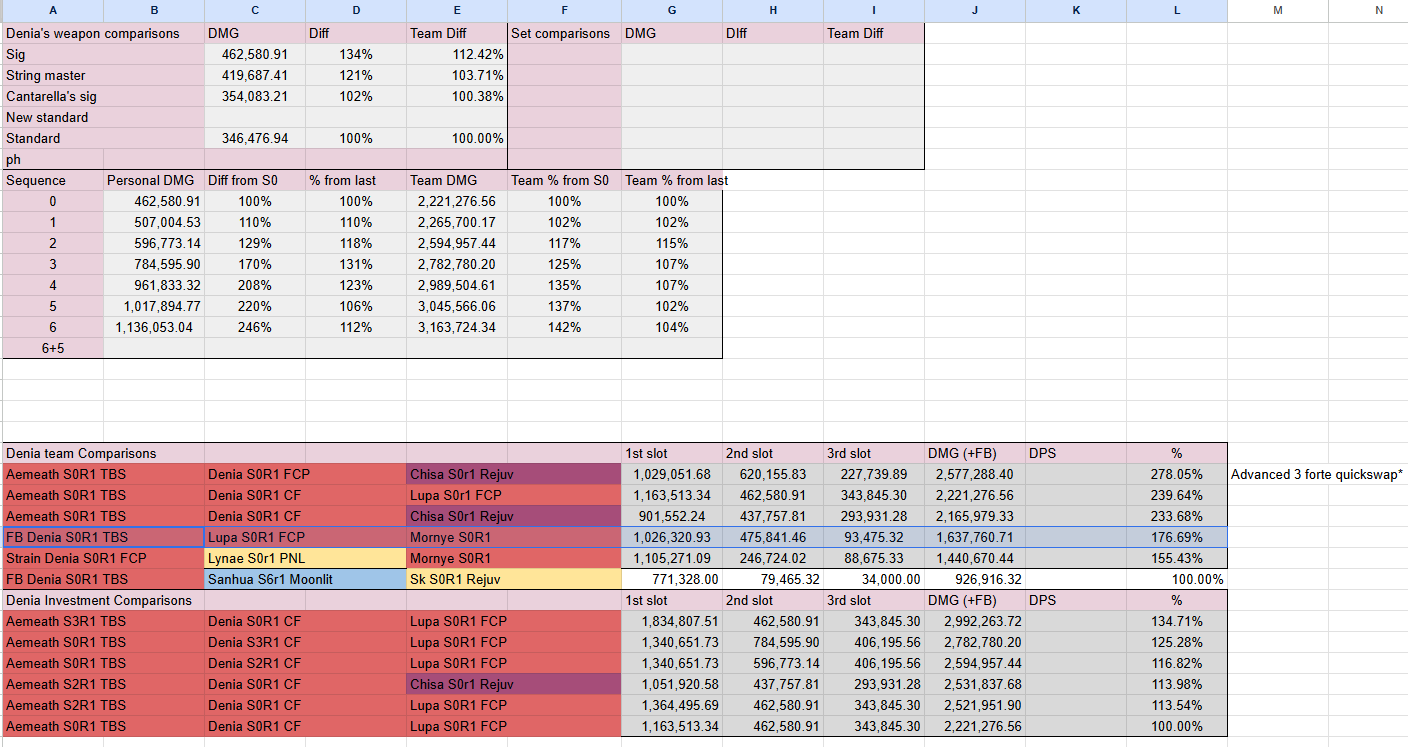This screenshot has width=1408, height=747.
Task: Click the "New standard" row label
Action: 104,117
